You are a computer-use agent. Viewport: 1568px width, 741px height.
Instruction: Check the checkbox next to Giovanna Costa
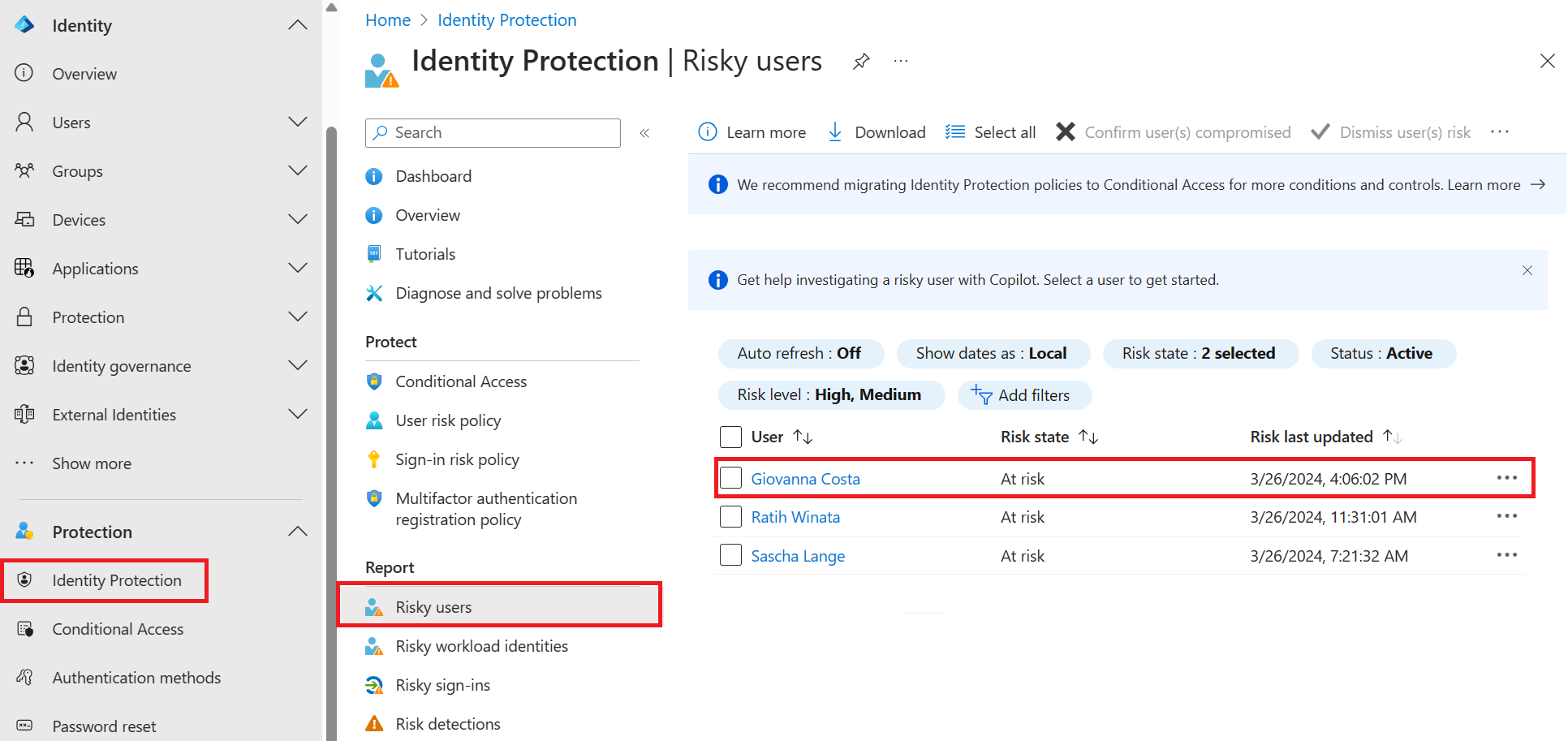pos(730,477)
